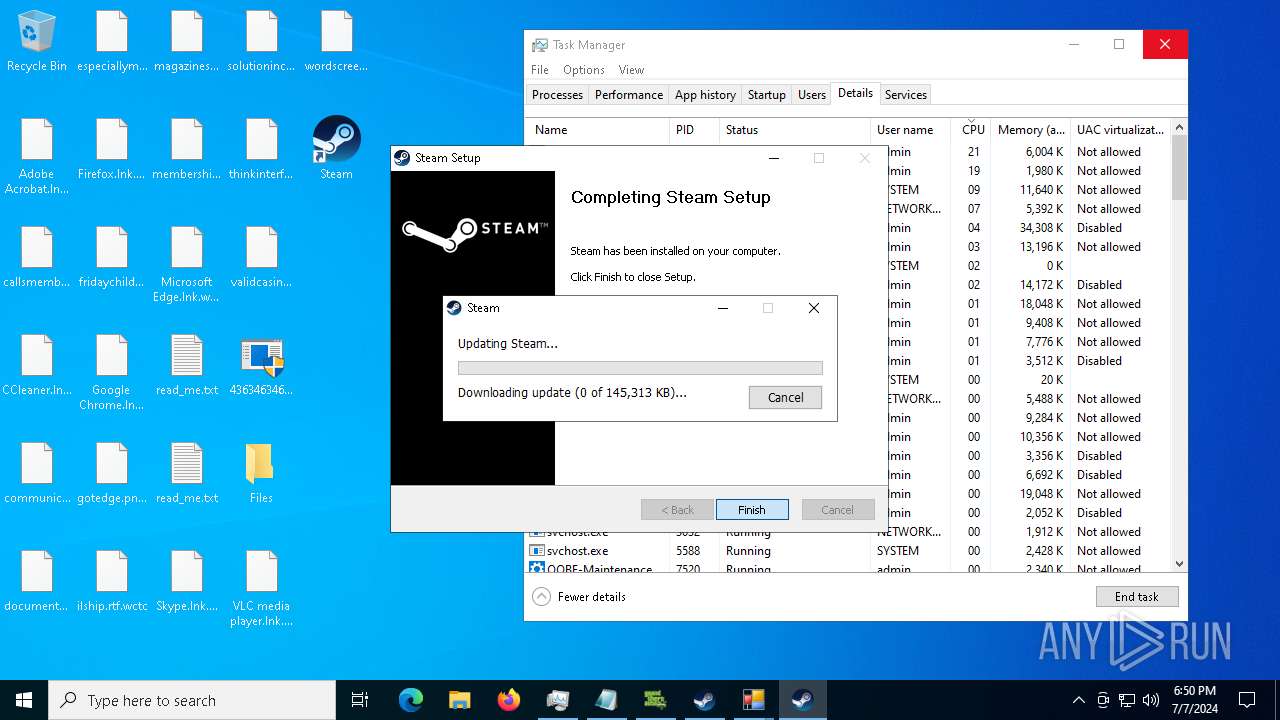Select the solutioninc... desktop file

261,41
